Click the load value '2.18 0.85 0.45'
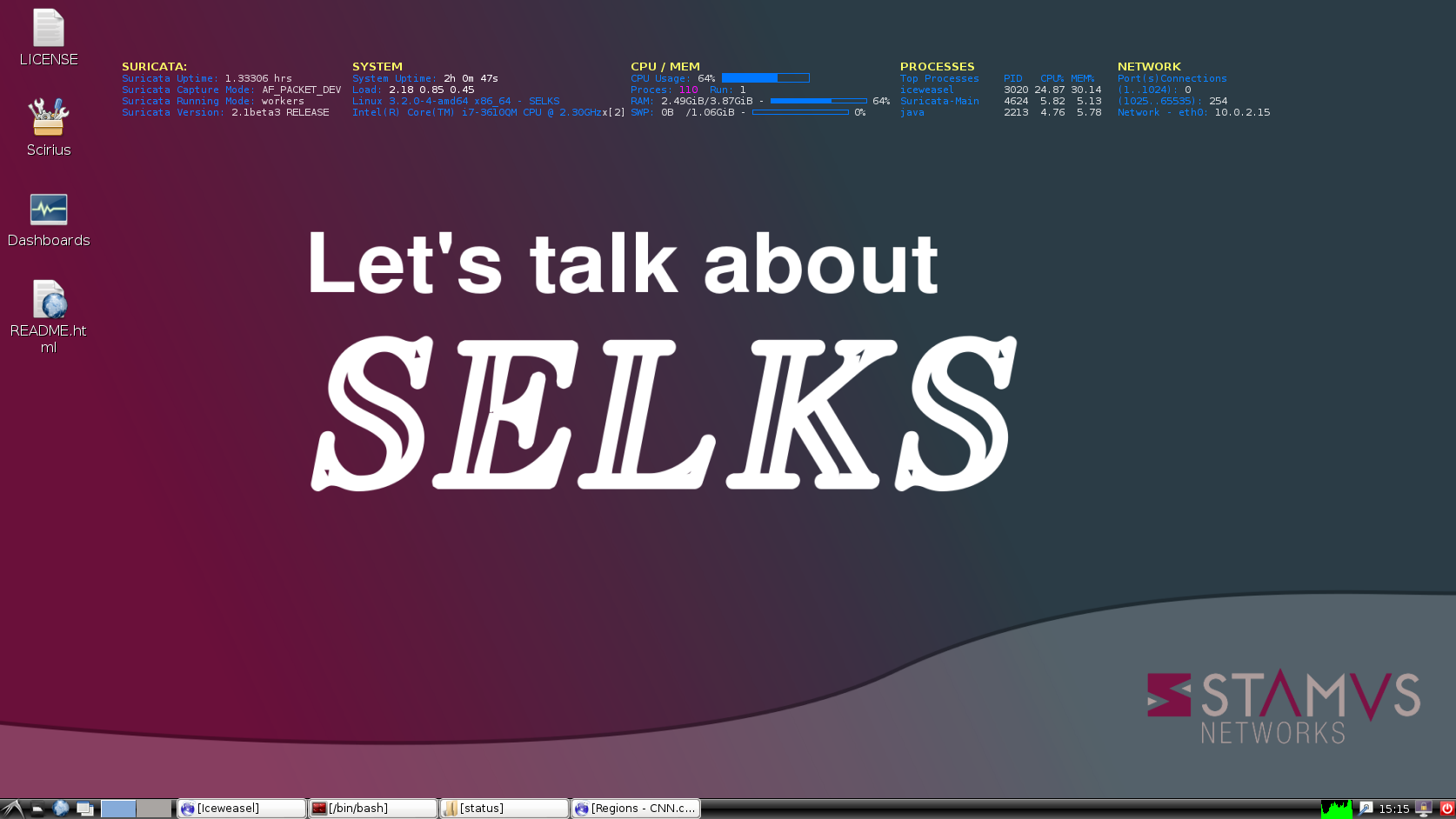Viewport: 1456px width, 819px height. (x=431, y=90)
